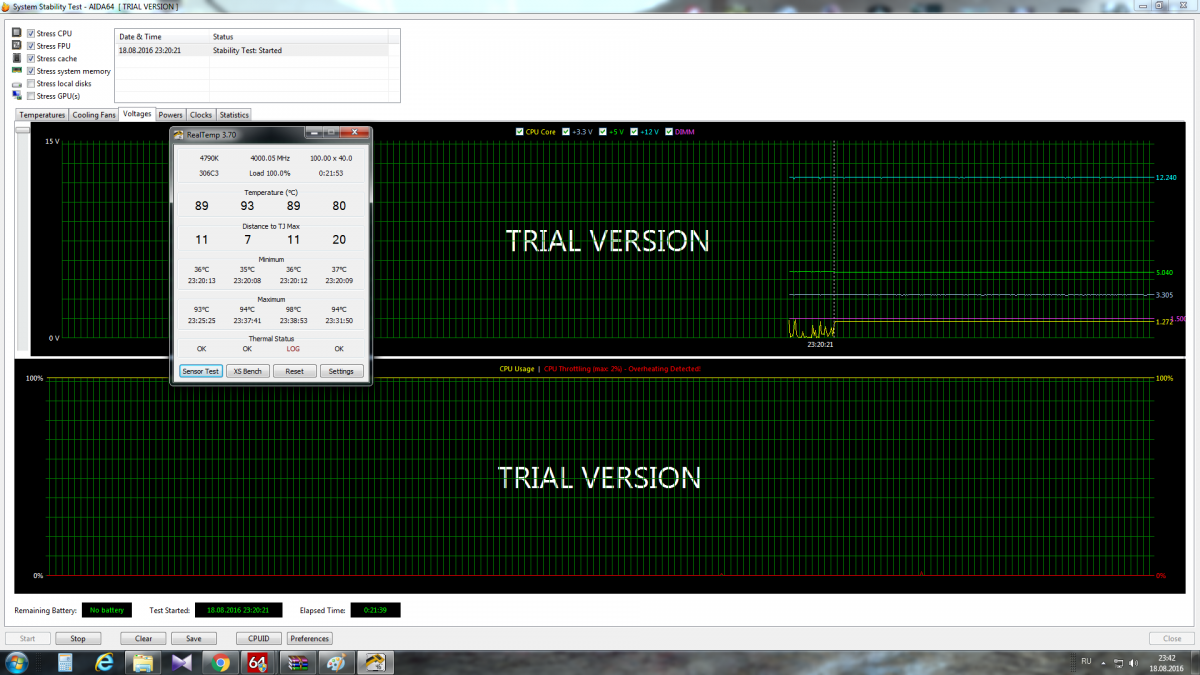
Task: Click the Visual Studio taskbar icon
Action: (x=182, y=662)
